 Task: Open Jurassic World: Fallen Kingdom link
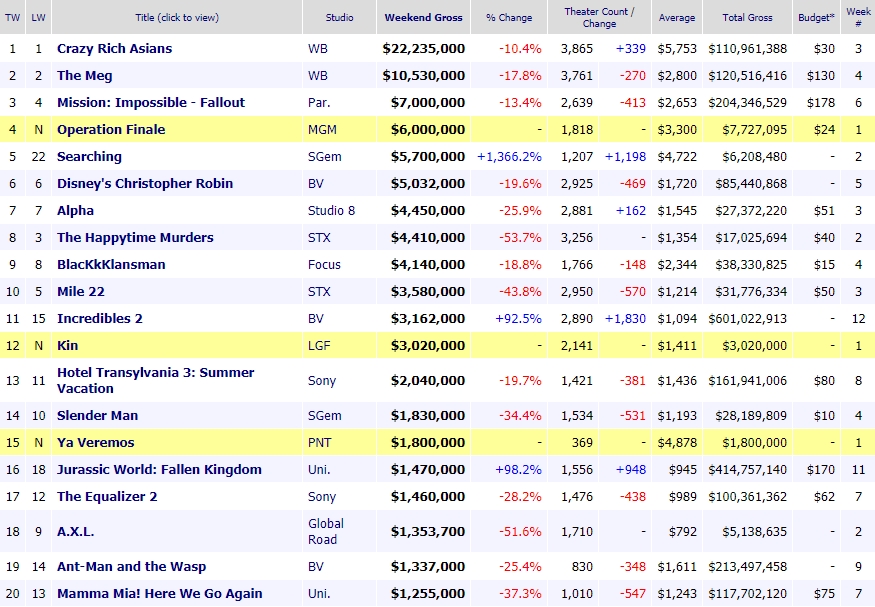[159, 470]
